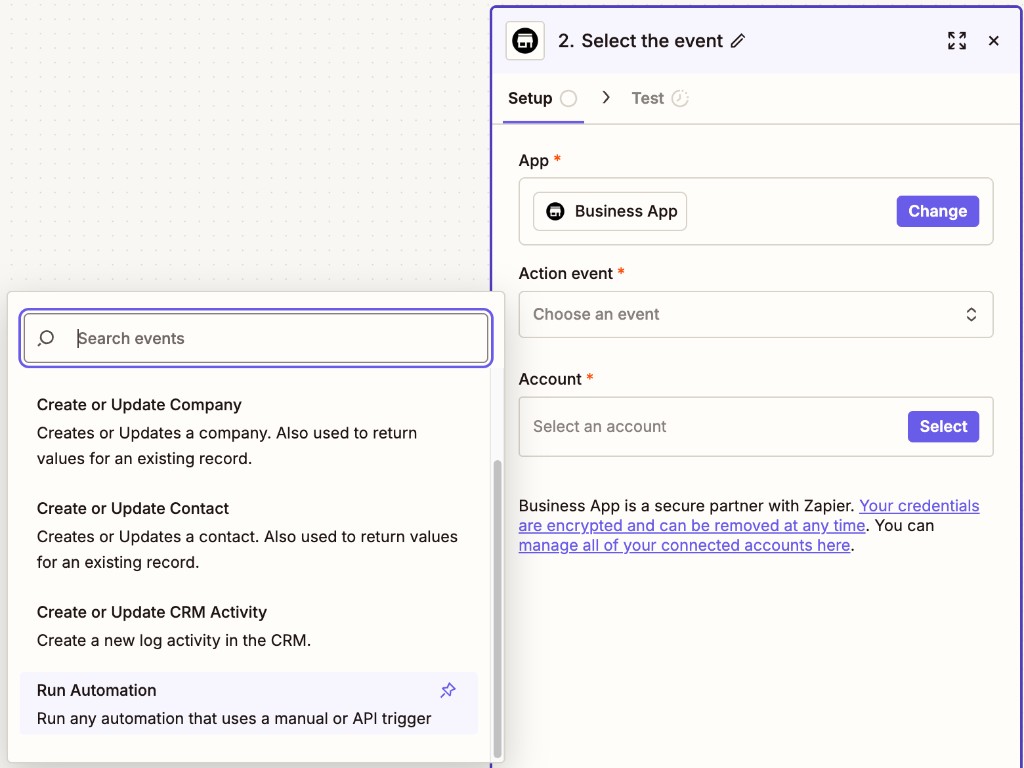
Task: Switch to the Test tab
Action: point(647,98)
